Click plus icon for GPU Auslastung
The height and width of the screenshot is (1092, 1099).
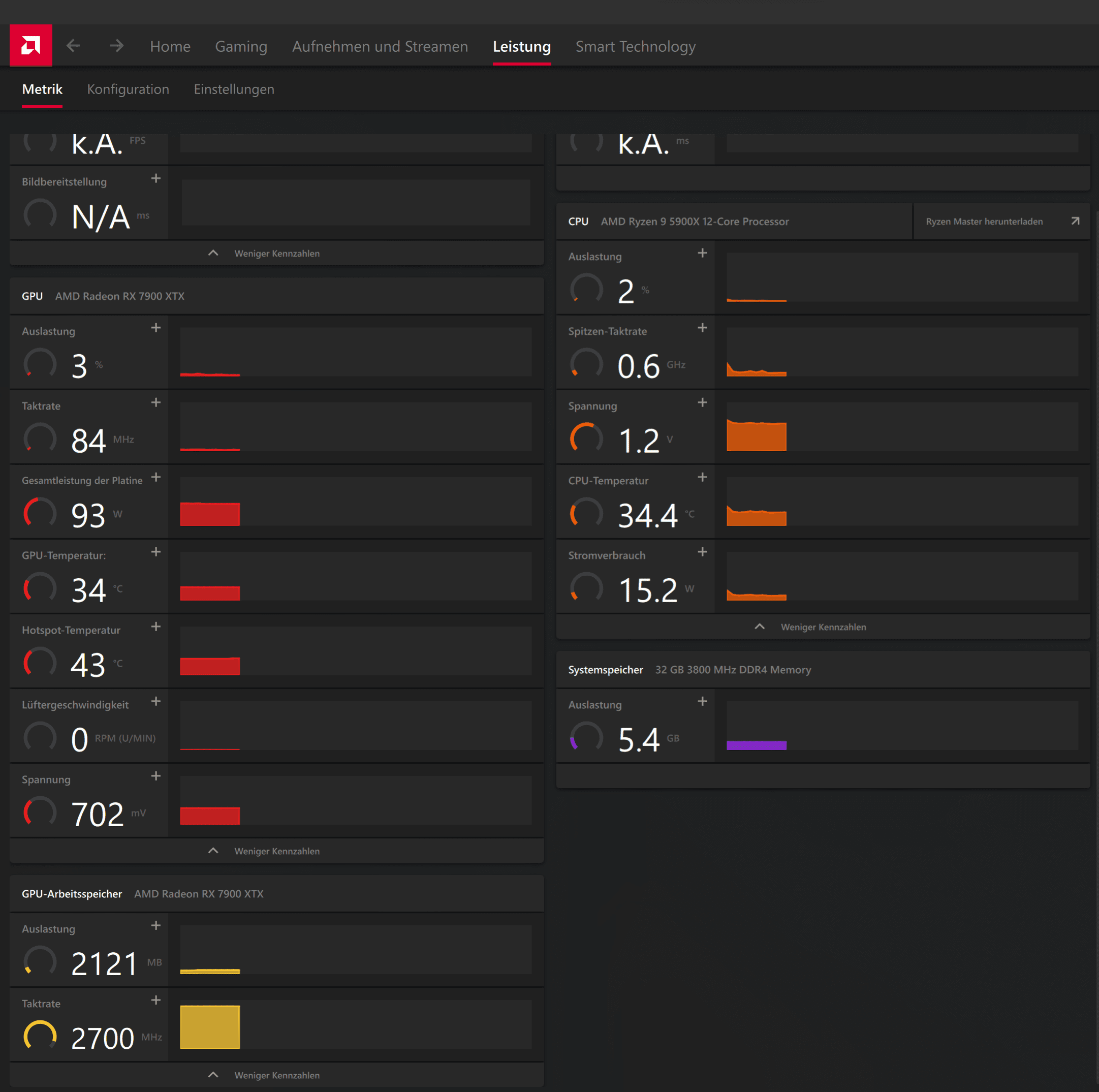coord(156,328)
